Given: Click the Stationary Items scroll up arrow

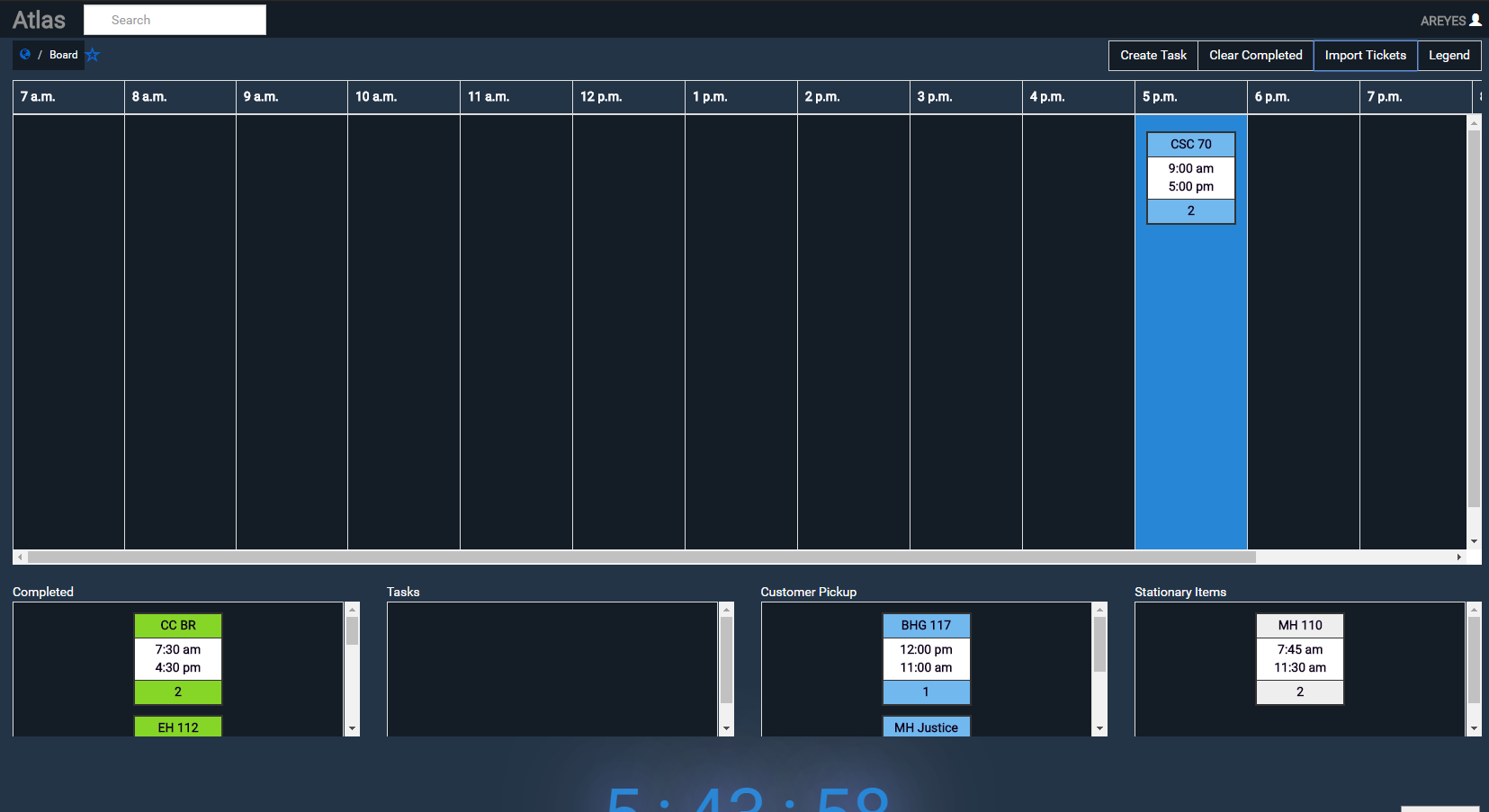Looking at the screenshot, I should coord(1474,610).
